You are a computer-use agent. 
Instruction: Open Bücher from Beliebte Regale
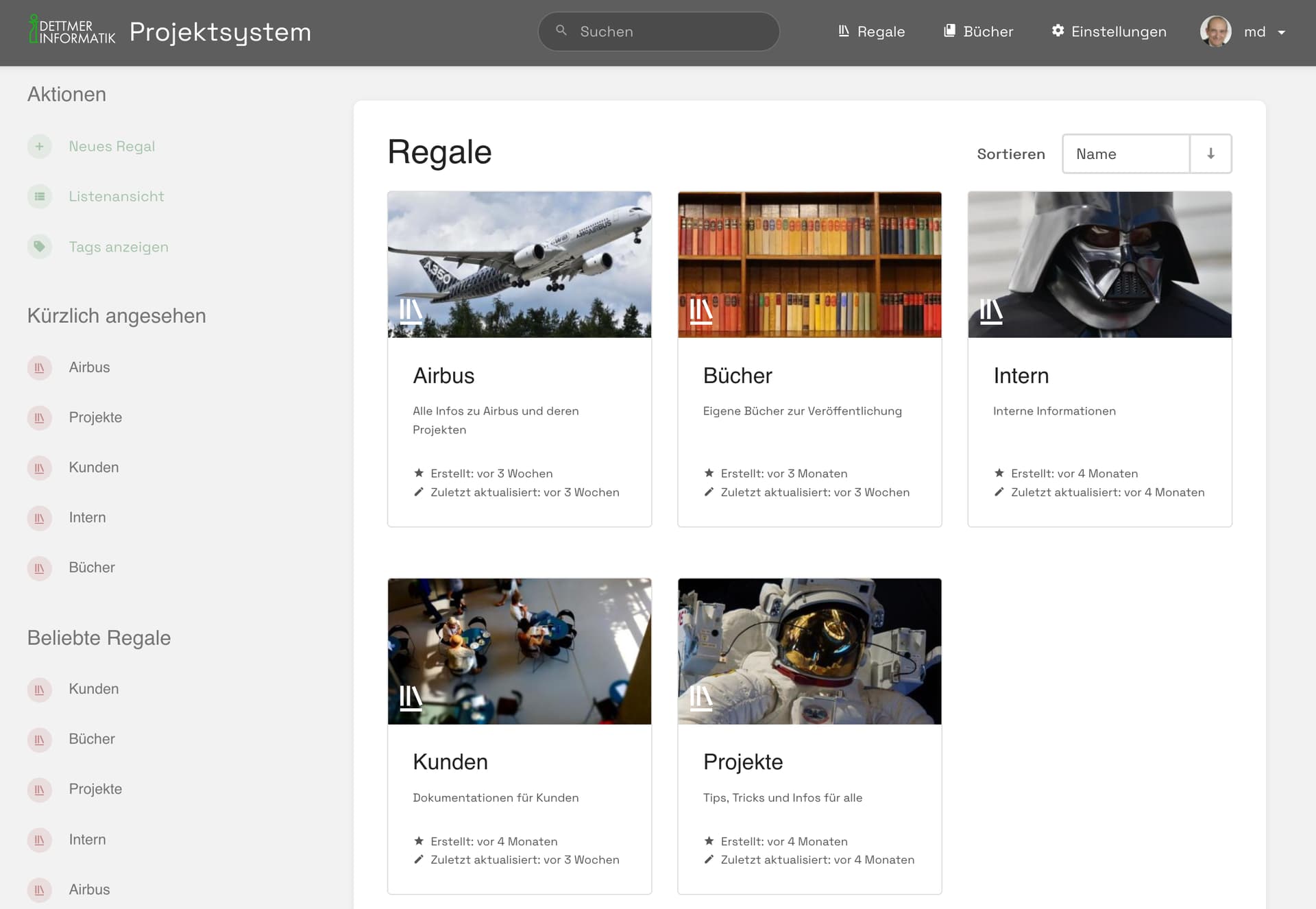(x=92, y=739)
